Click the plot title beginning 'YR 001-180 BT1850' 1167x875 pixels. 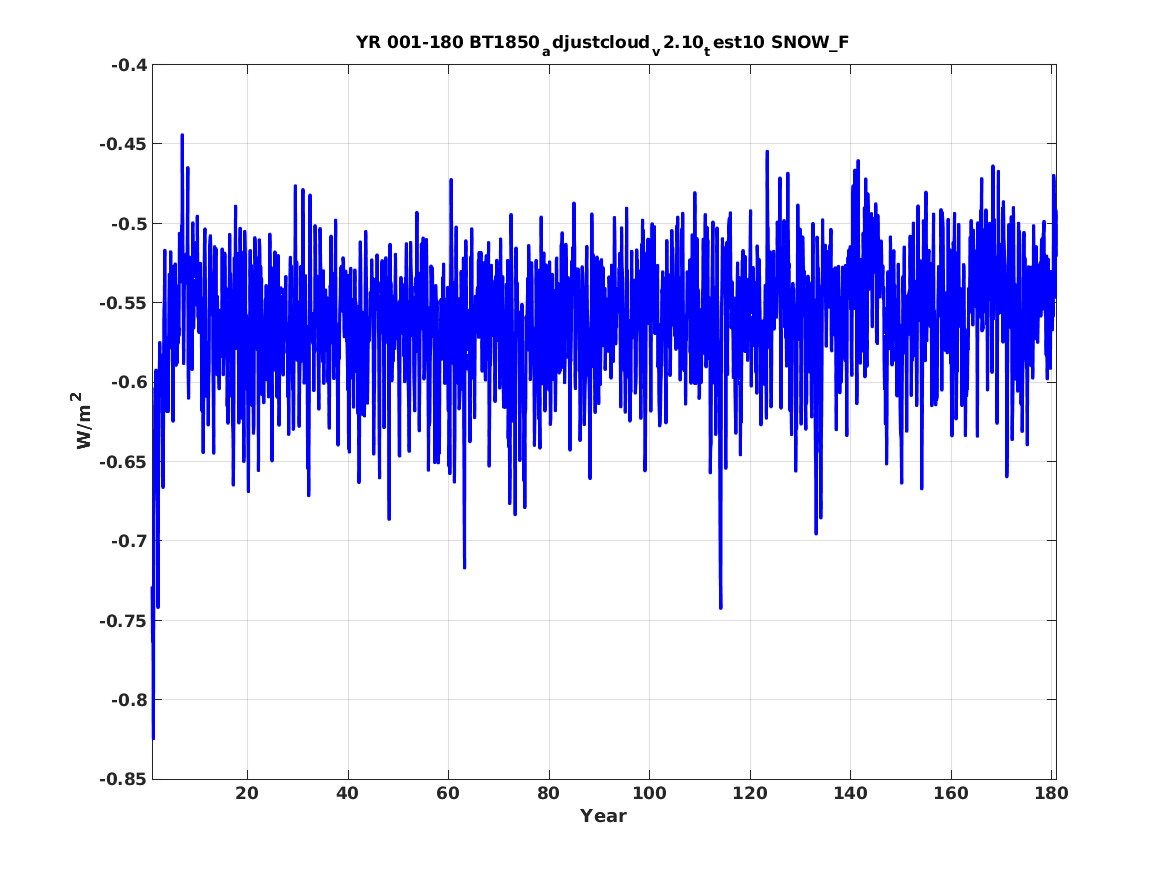(602, 44)
